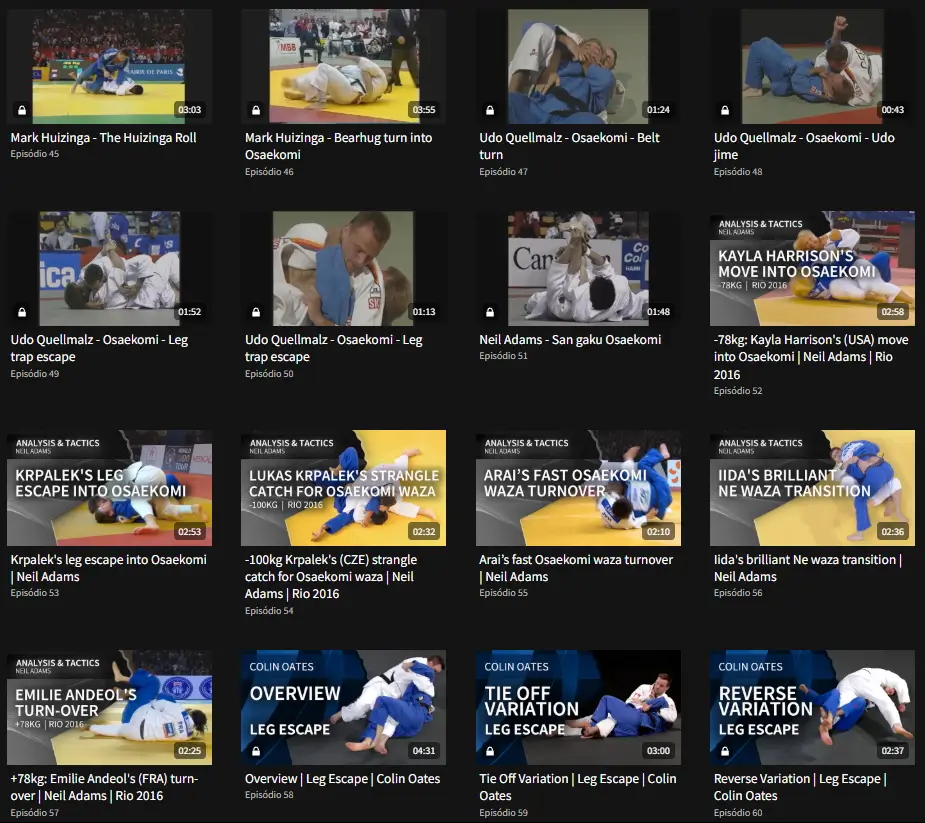Screen dimensions: 925x823
Task: Click lock icon on Reverse Variation thumbnail
Action: (x=724, y=751)
